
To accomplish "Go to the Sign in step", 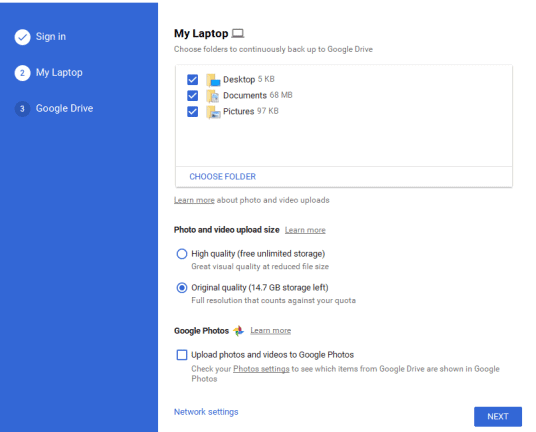I will click(x=51, y=37).
